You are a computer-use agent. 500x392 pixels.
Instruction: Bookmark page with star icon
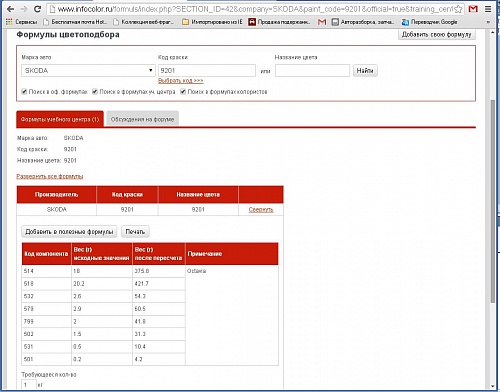tap(458, 9)
